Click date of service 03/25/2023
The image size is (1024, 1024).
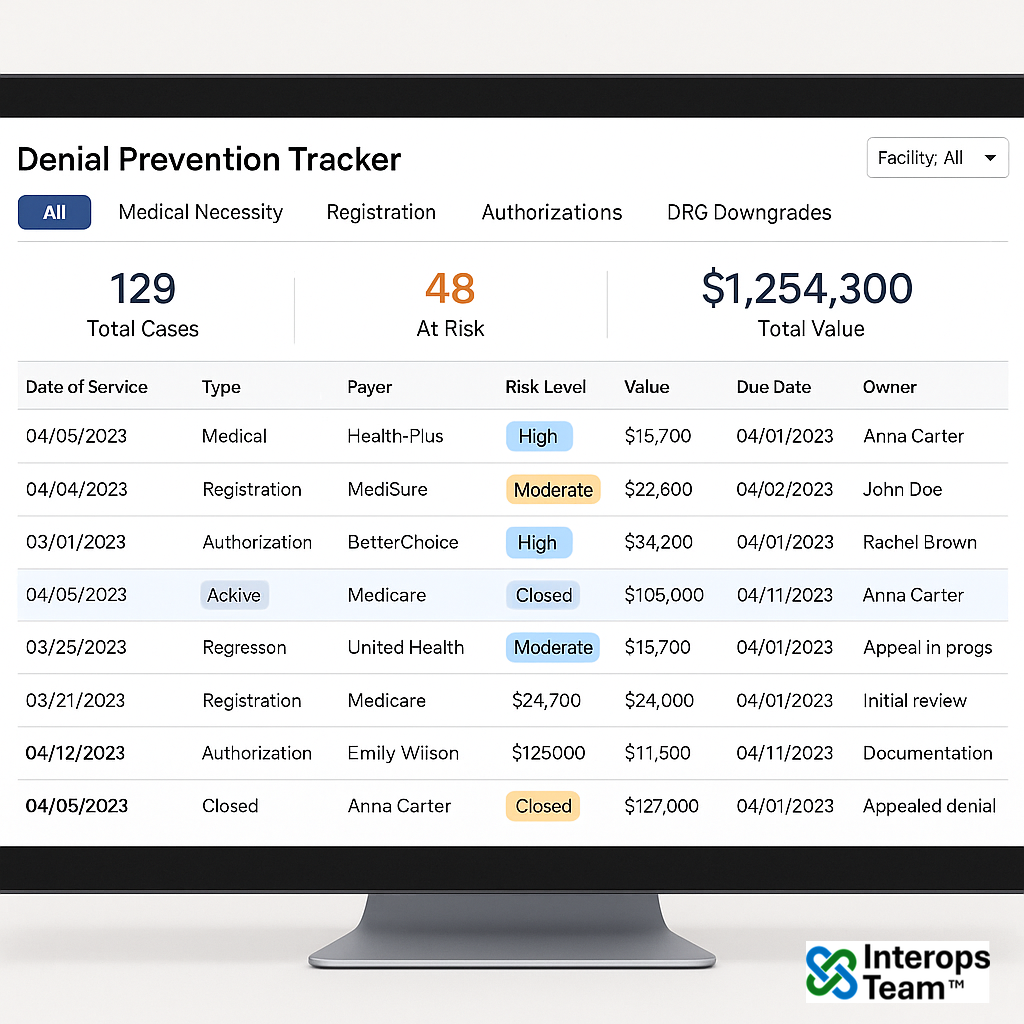(76, 647)
